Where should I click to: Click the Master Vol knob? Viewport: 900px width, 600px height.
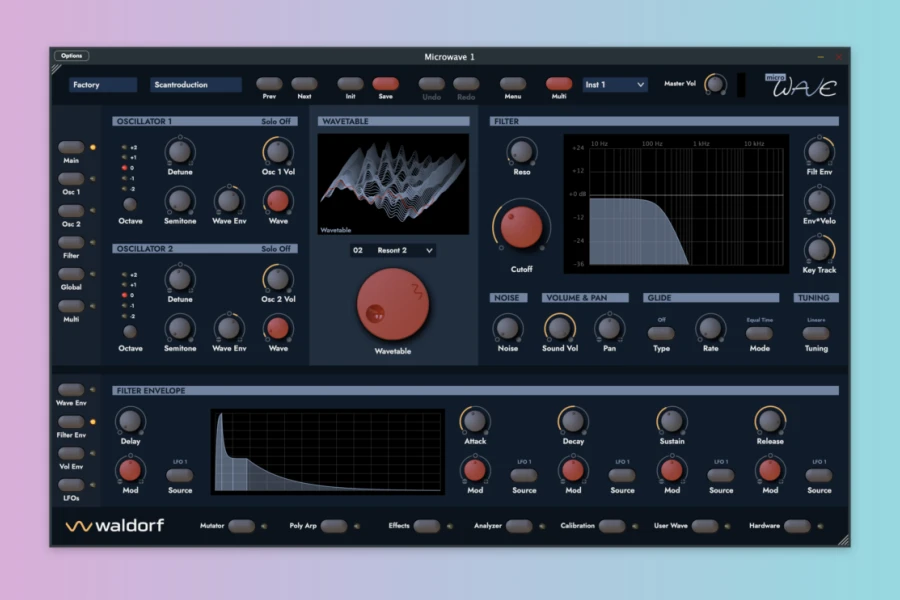(715, 84)
